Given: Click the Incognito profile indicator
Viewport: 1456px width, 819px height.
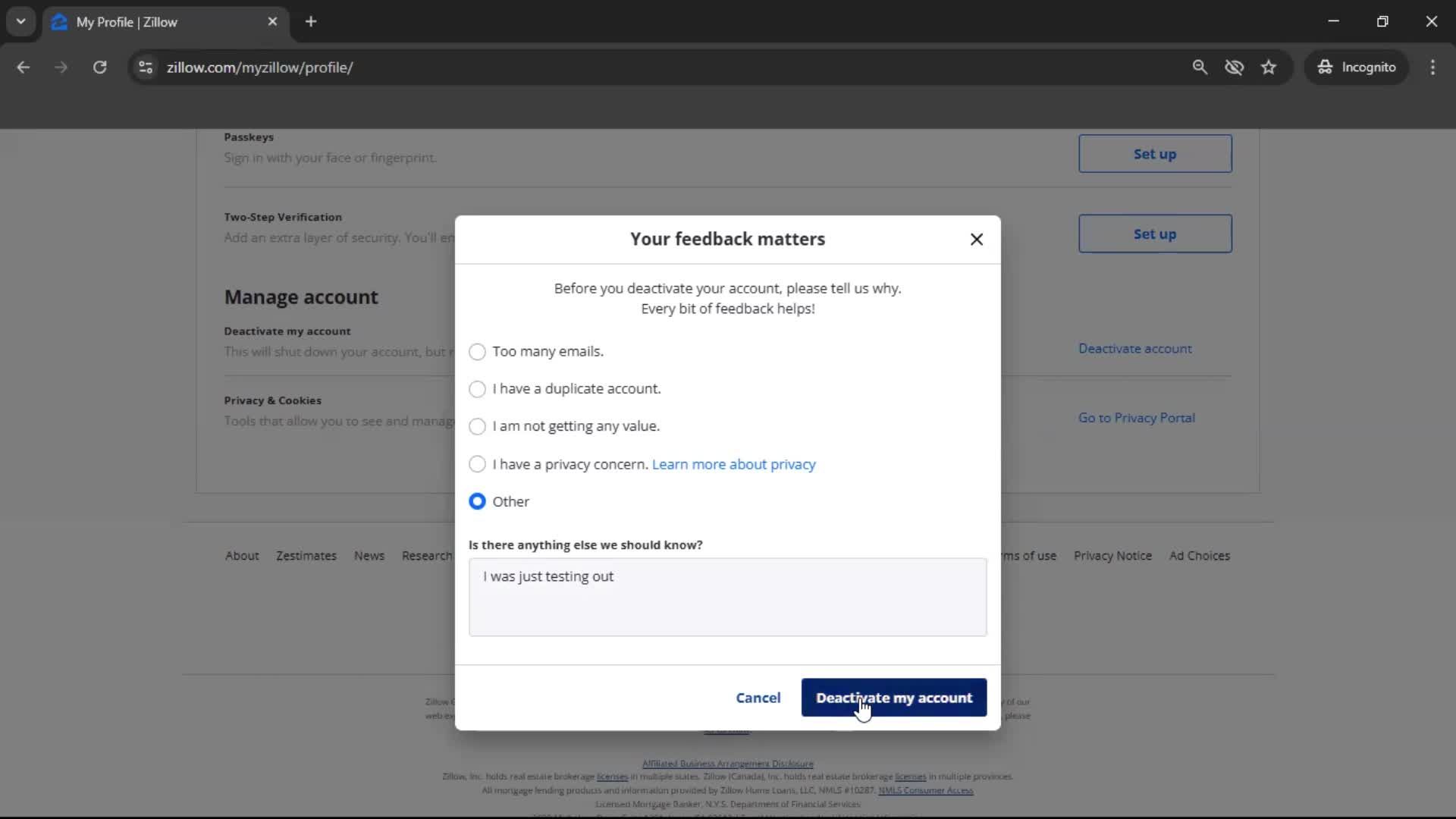Looking at the screenshot, I should [x=1356, y=67].
